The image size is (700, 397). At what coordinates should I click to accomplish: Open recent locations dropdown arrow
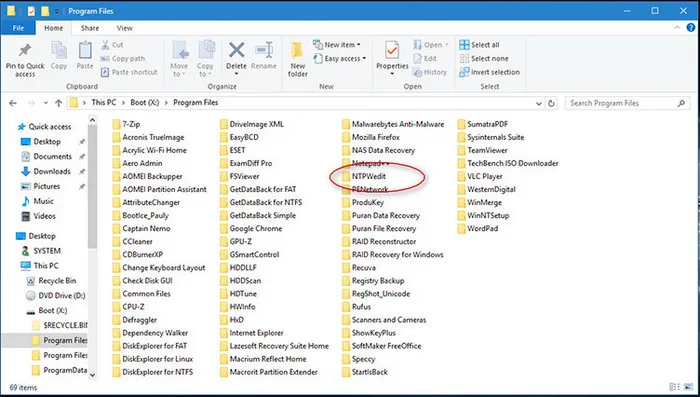pos(46,103)
